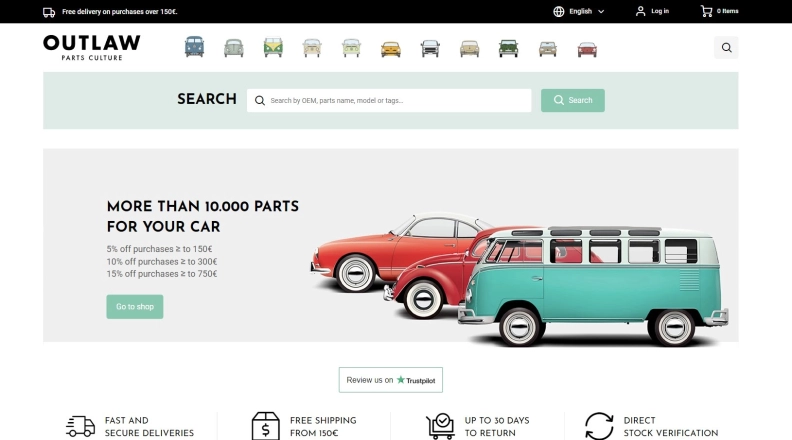Screen dimensions: 792x440
Task: Choose the cream bay-window van icon
Action: pyautogui.click(x=312, y=48)
